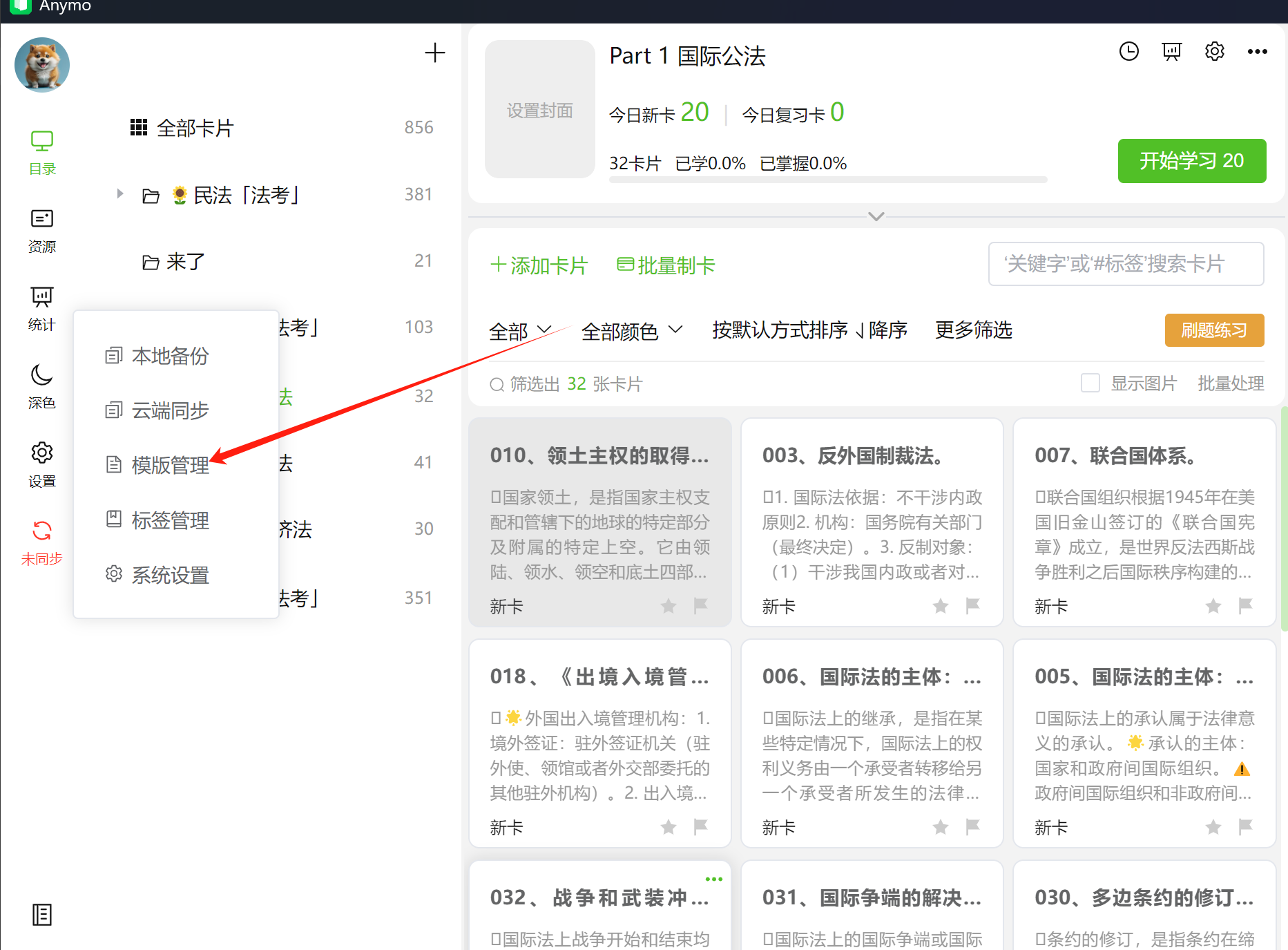Open the 设置 settings menu
Image resolution: width=1288 pixels, height=950 pixels.
(42, 465)
